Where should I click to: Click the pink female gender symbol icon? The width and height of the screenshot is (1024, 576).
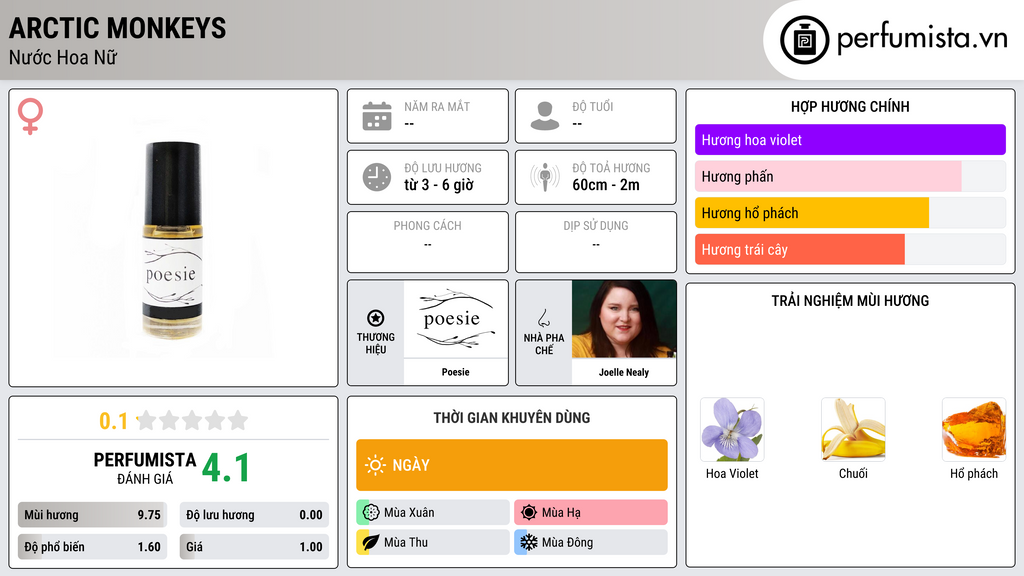pyautogui.click(x=30, y=116)
